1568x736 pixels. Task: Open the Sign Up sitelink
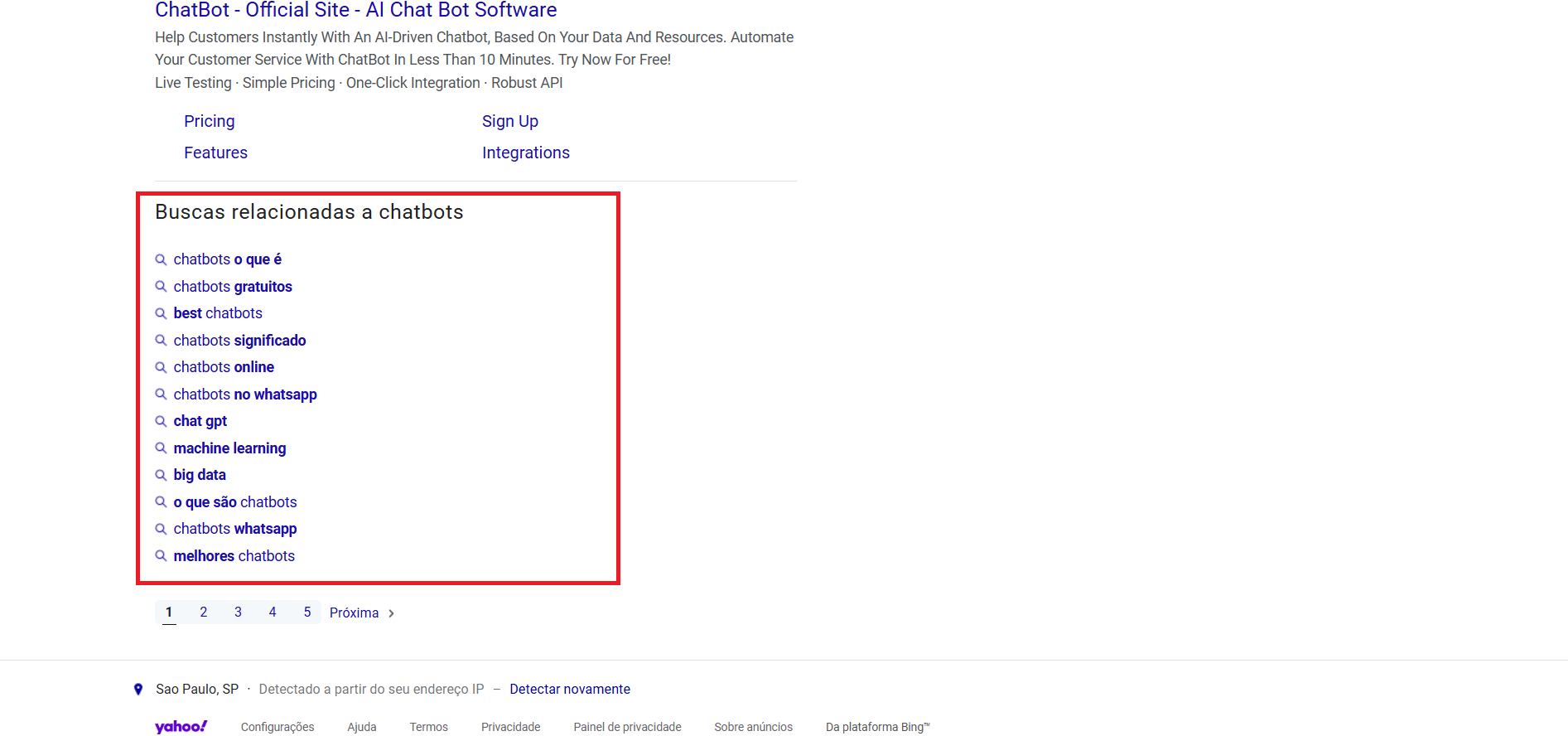(x=510, y=121)
